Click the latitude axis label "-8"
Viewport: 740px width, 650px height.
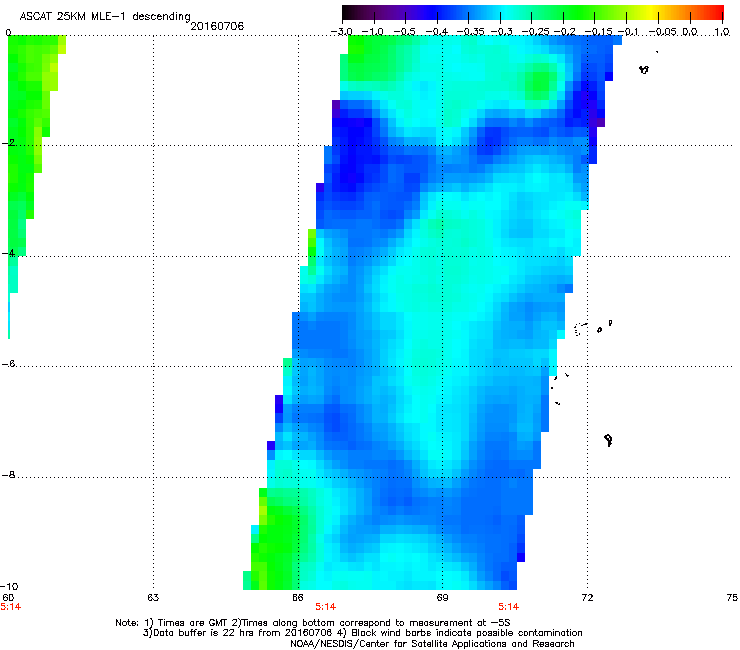8,474
